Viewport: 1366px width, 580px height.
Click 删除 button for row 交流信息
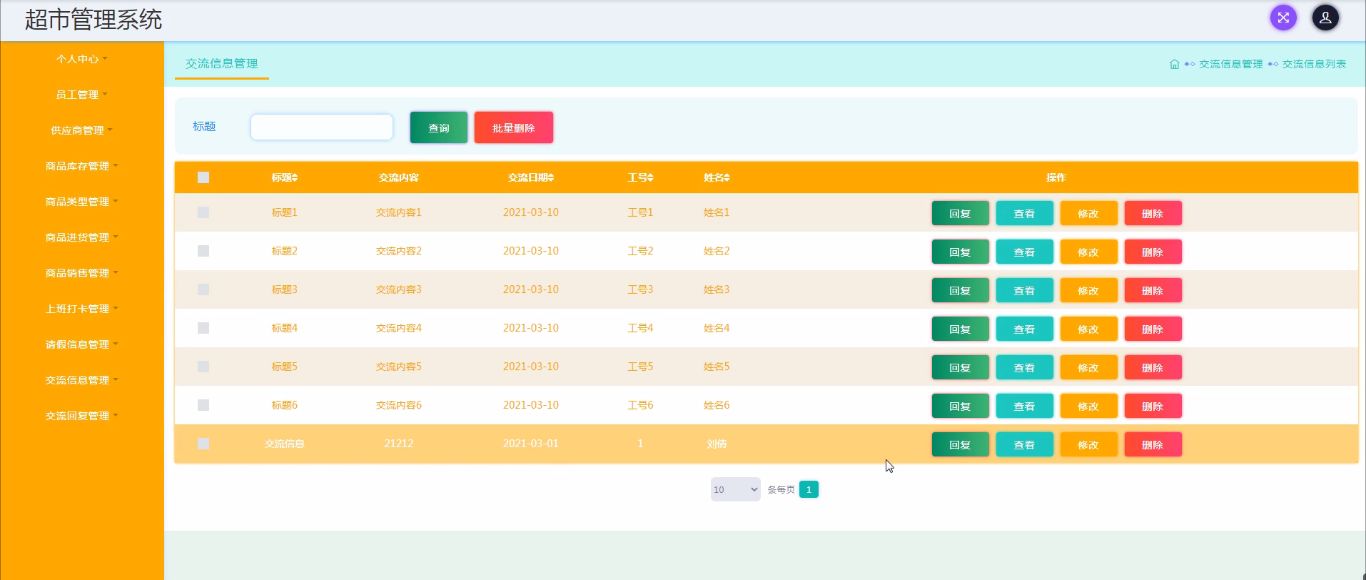click(1152, 445)
